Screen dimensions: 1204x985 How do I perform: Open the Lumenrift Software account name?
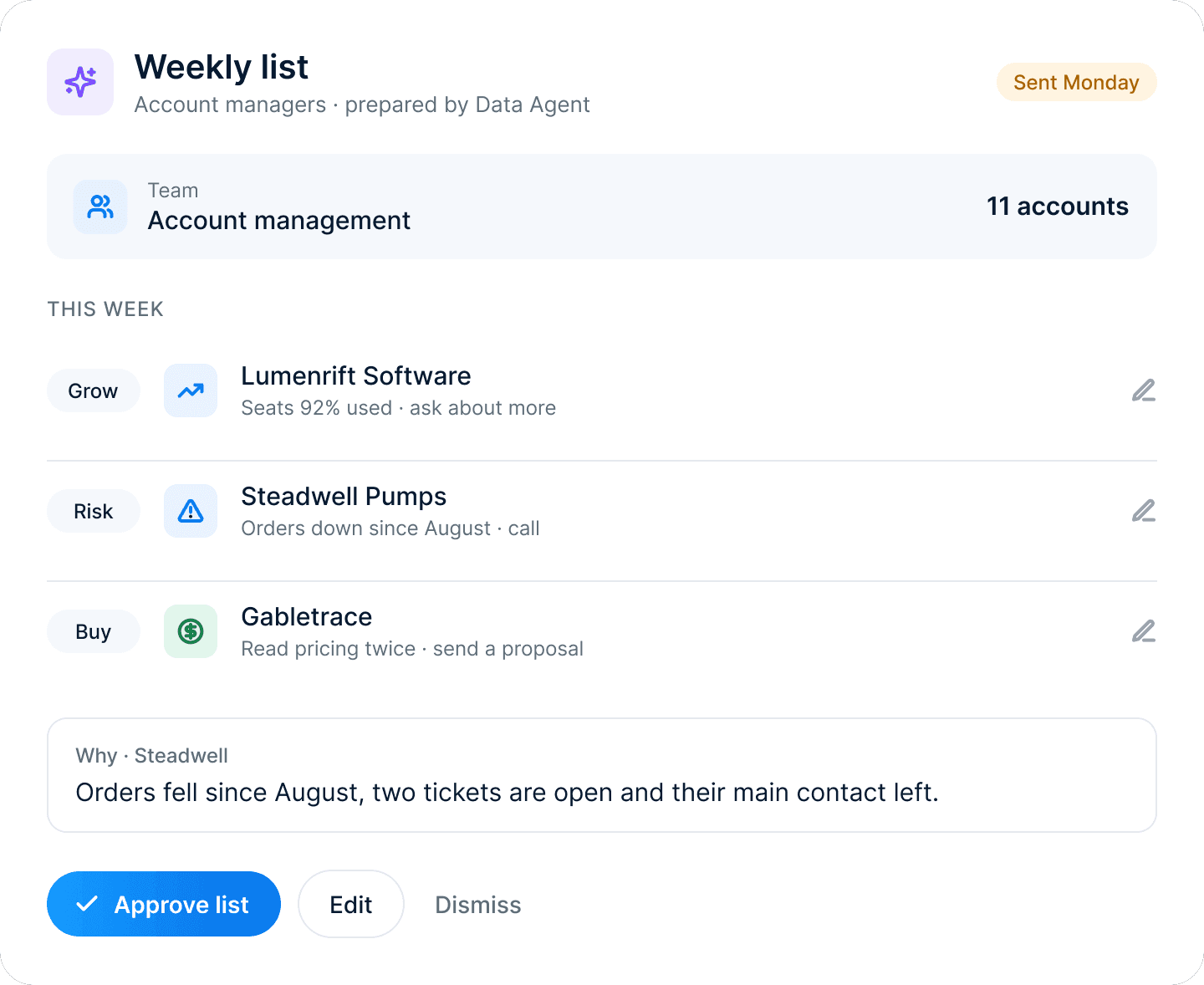(356, 376)
